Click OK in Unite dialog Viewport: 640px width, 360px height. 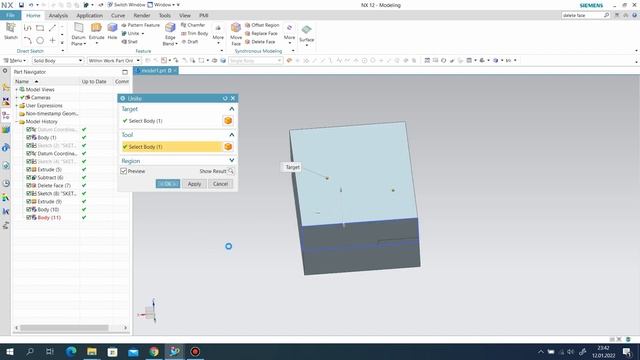coord(168,184)
